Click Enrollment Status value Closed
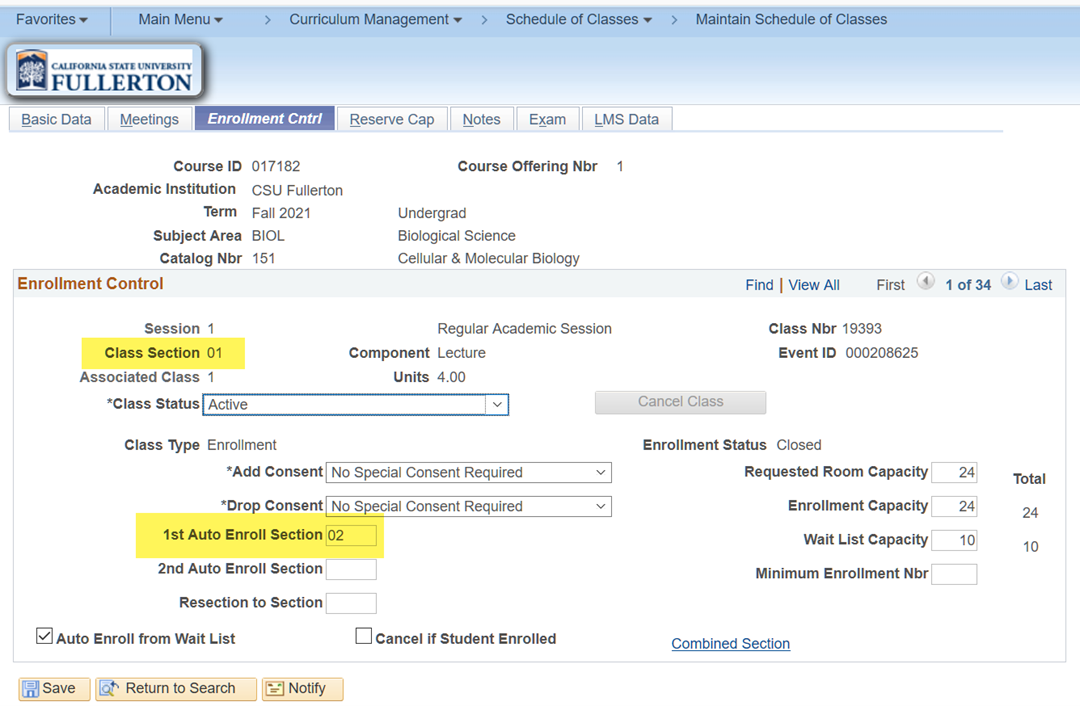 pos(799,445)
